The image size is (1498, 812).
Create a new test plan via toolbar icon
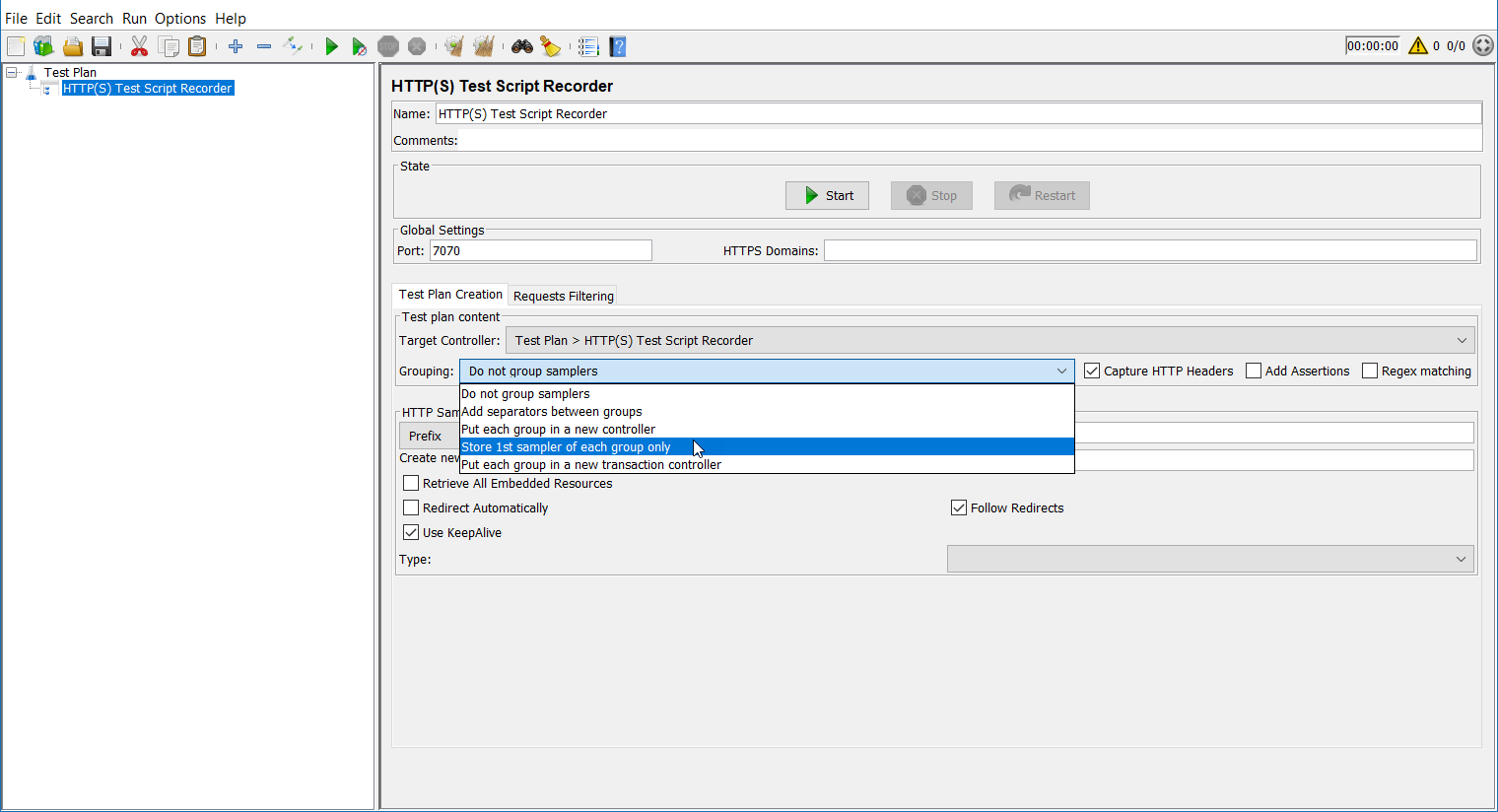pyautogui.click(x=16, y=46)
